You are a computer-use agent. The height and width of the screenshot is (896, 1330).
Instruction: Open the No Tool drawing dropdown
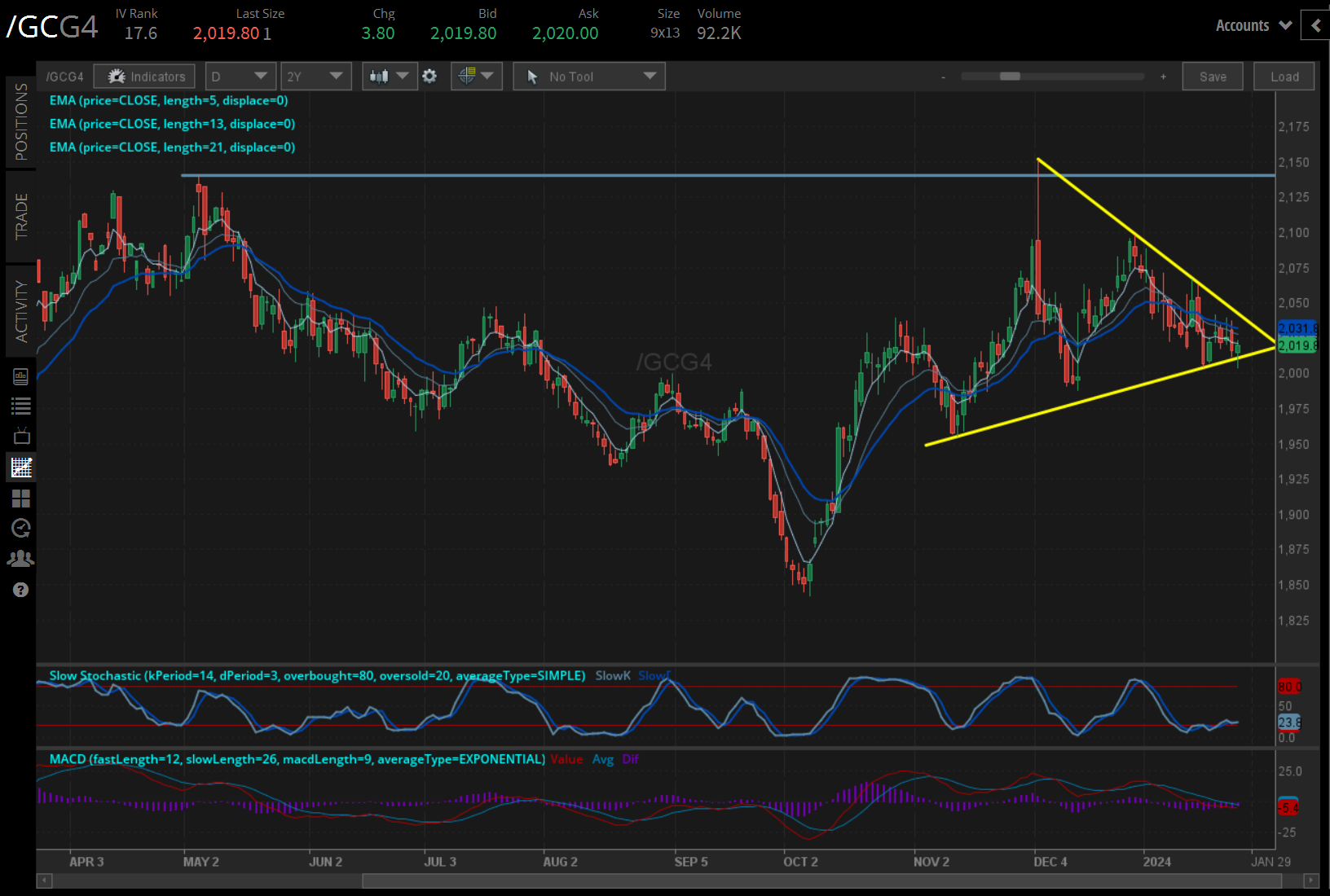click(x=588, y=77)
